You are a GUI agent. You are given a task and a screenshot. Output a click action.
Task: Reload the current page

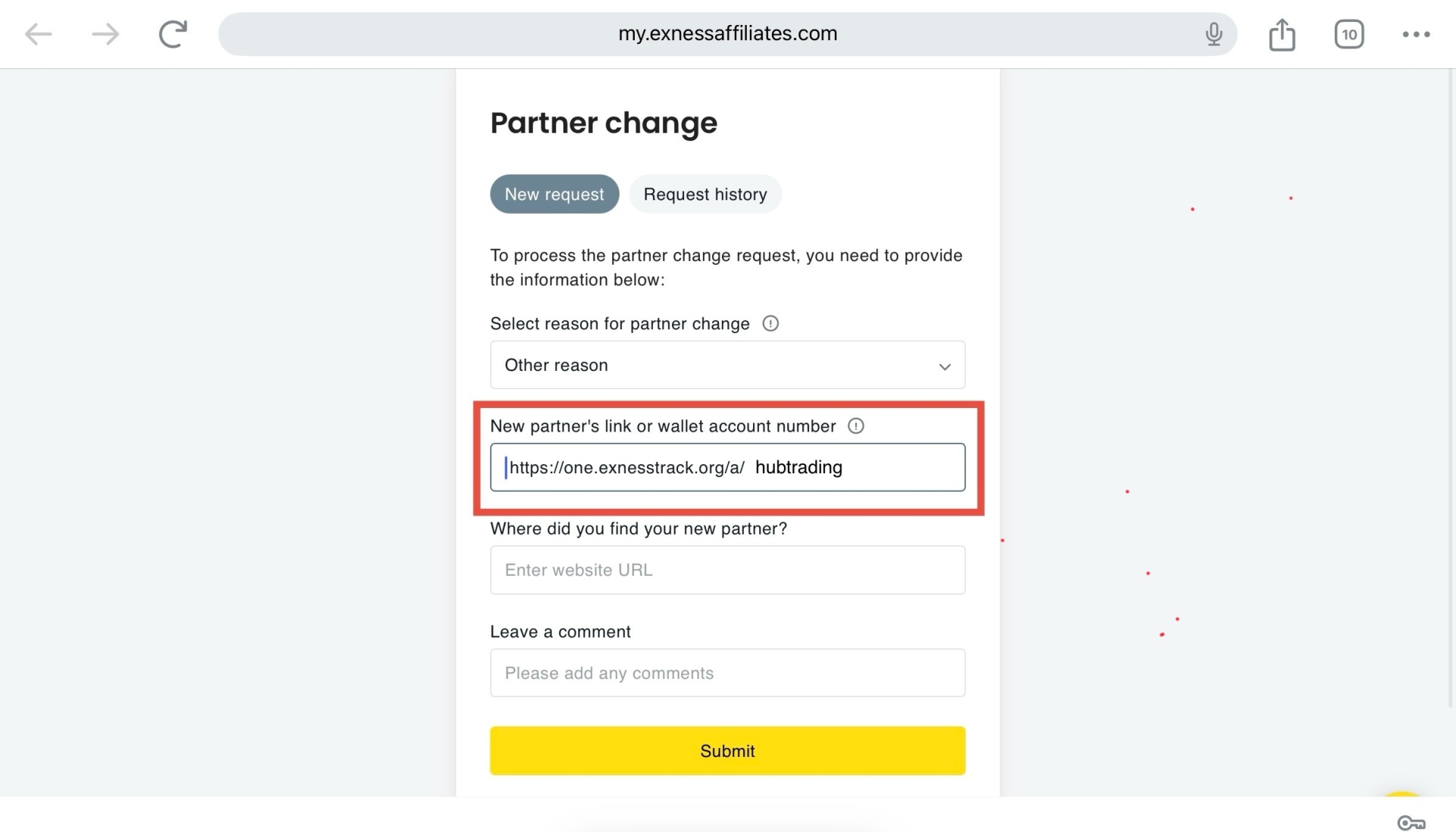[173, 34]
